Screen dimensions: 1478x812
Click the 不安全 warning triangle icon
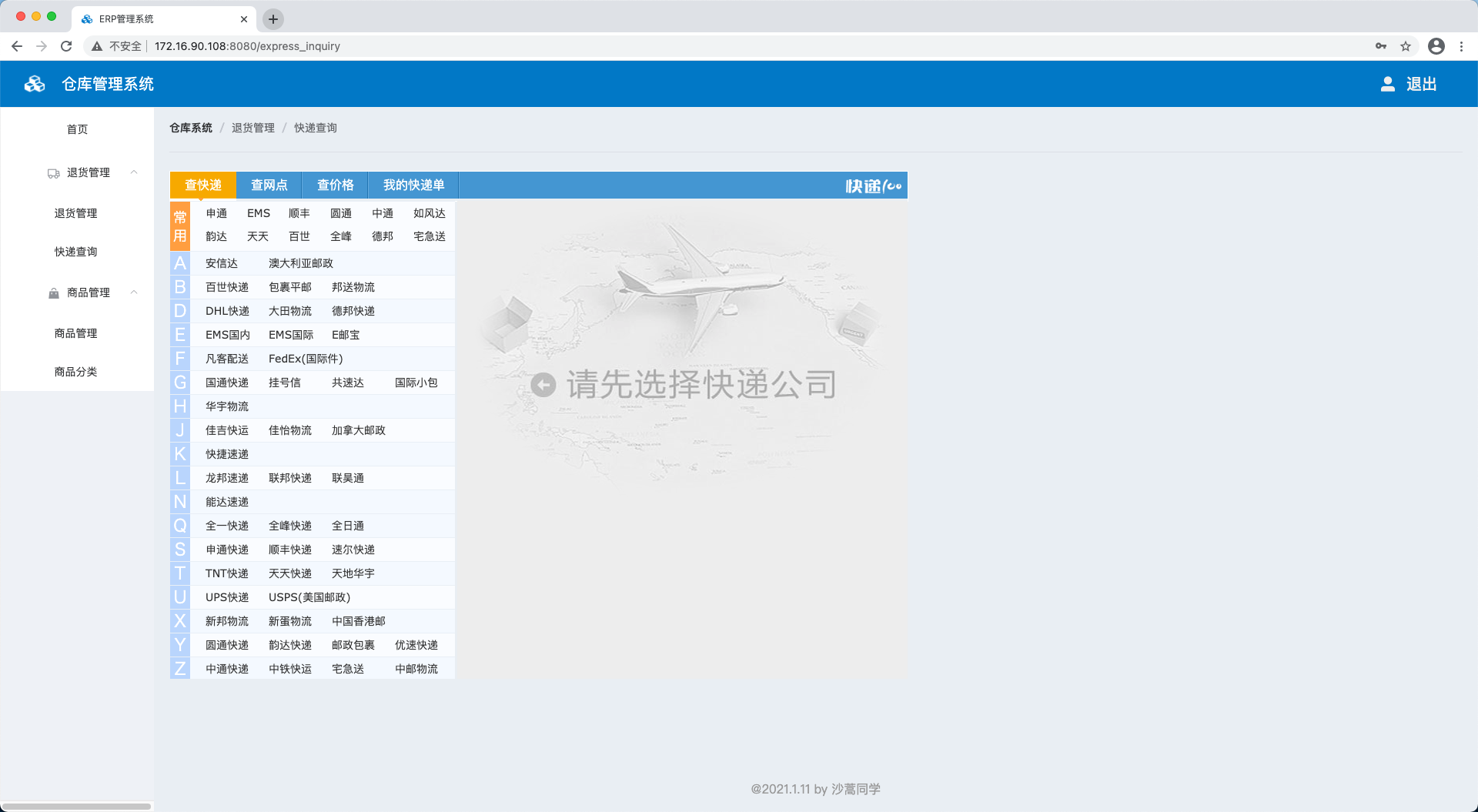[97, 46]
